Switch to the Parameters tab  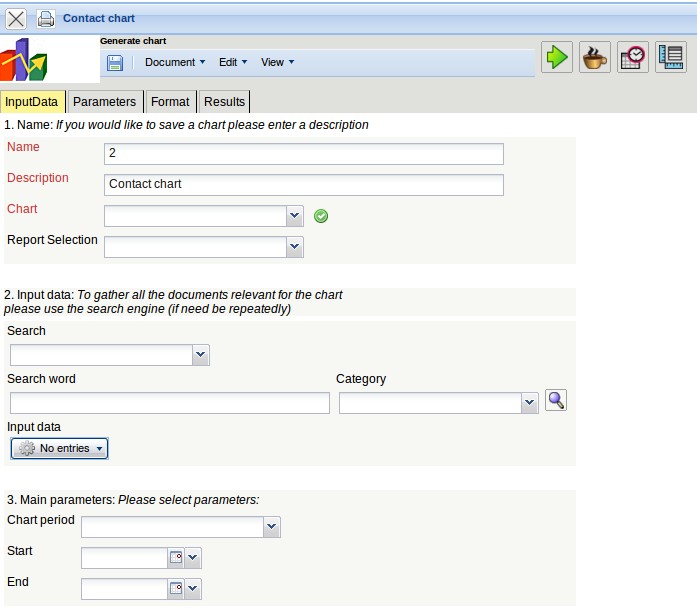pyautogui.click(x=104, y=102)
